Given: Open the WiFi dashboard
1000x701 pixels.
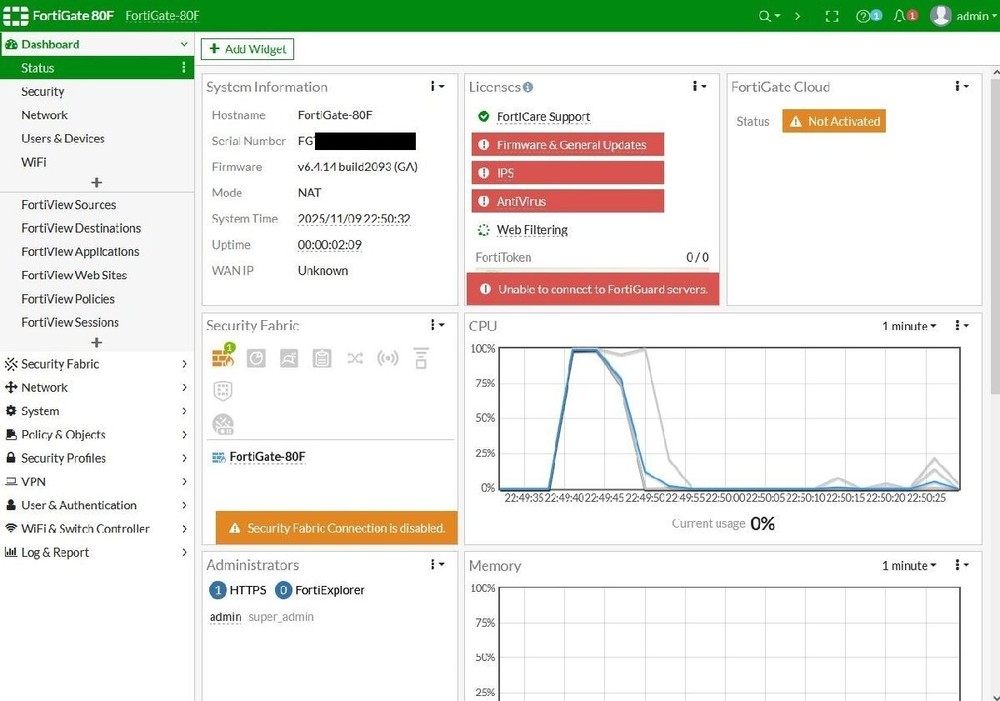Looking at the screenshot, I should [x=34, y=162].
